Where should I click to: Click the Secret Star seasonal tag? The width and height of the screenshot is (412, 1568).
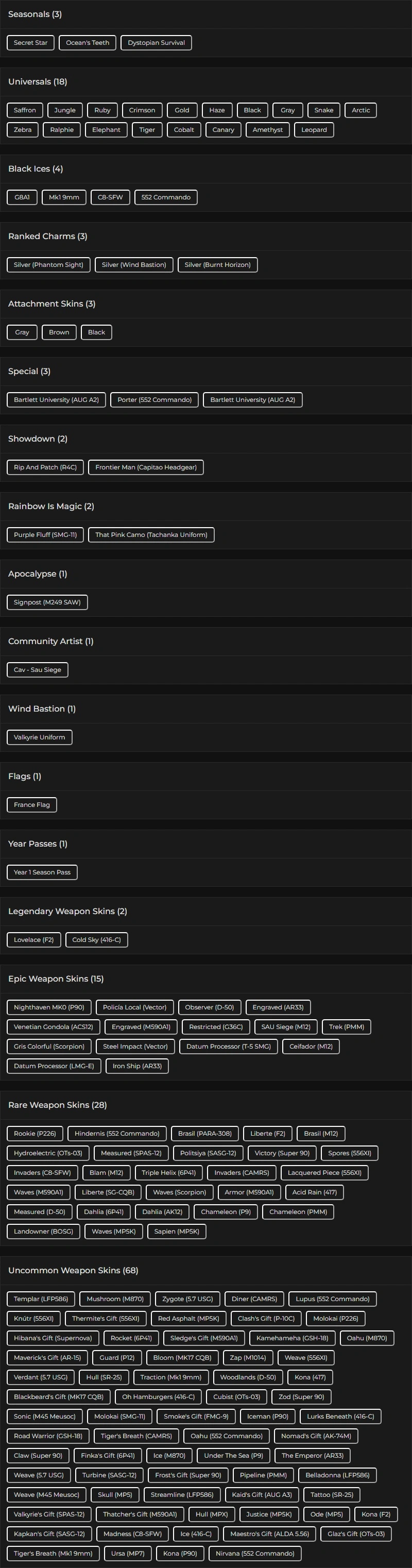[30, 43]
